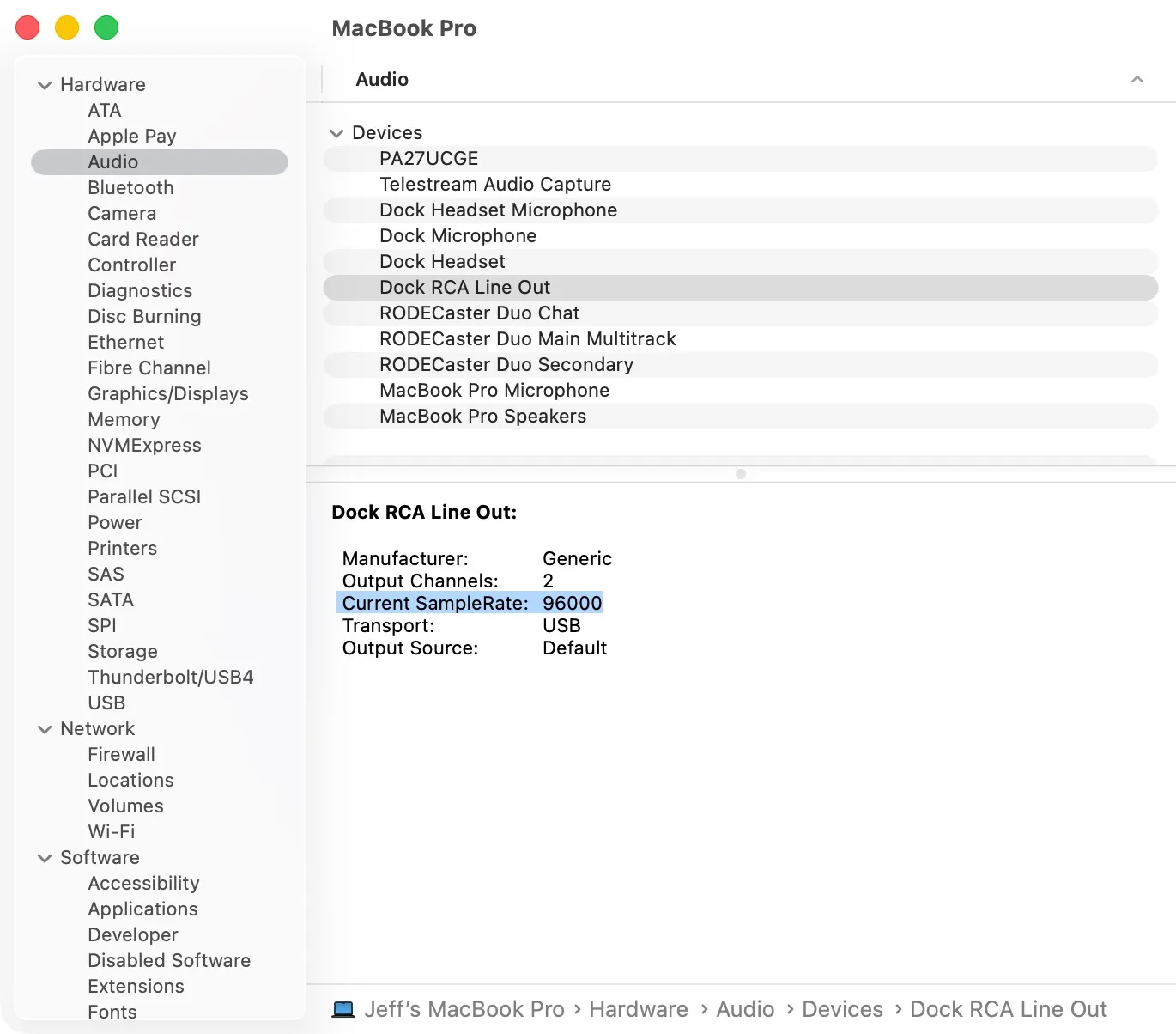Image resolution: width=1176 pixels, height=1034 pixels.
Task: Click the Transport value USB
Action: point(562,626)
